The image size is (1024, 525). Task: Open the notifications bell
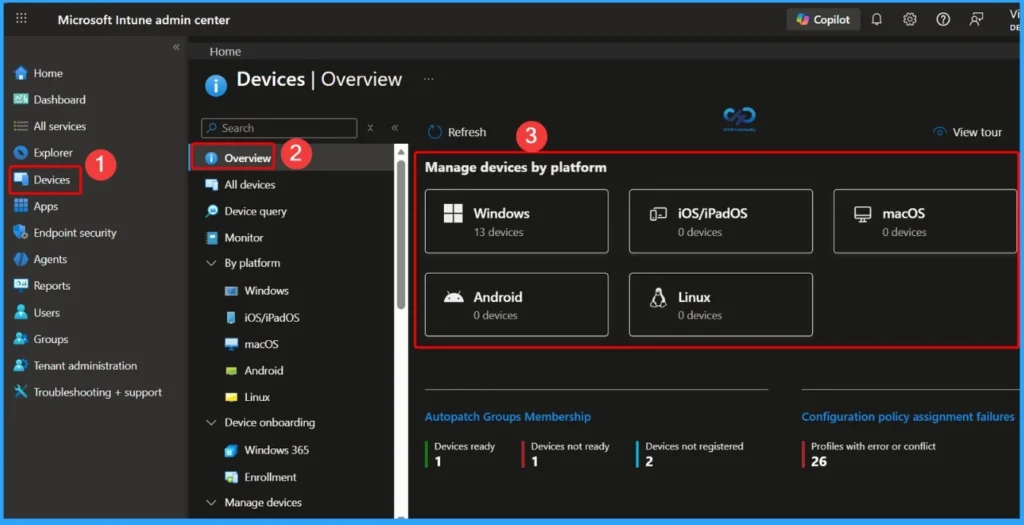(876, 20)
